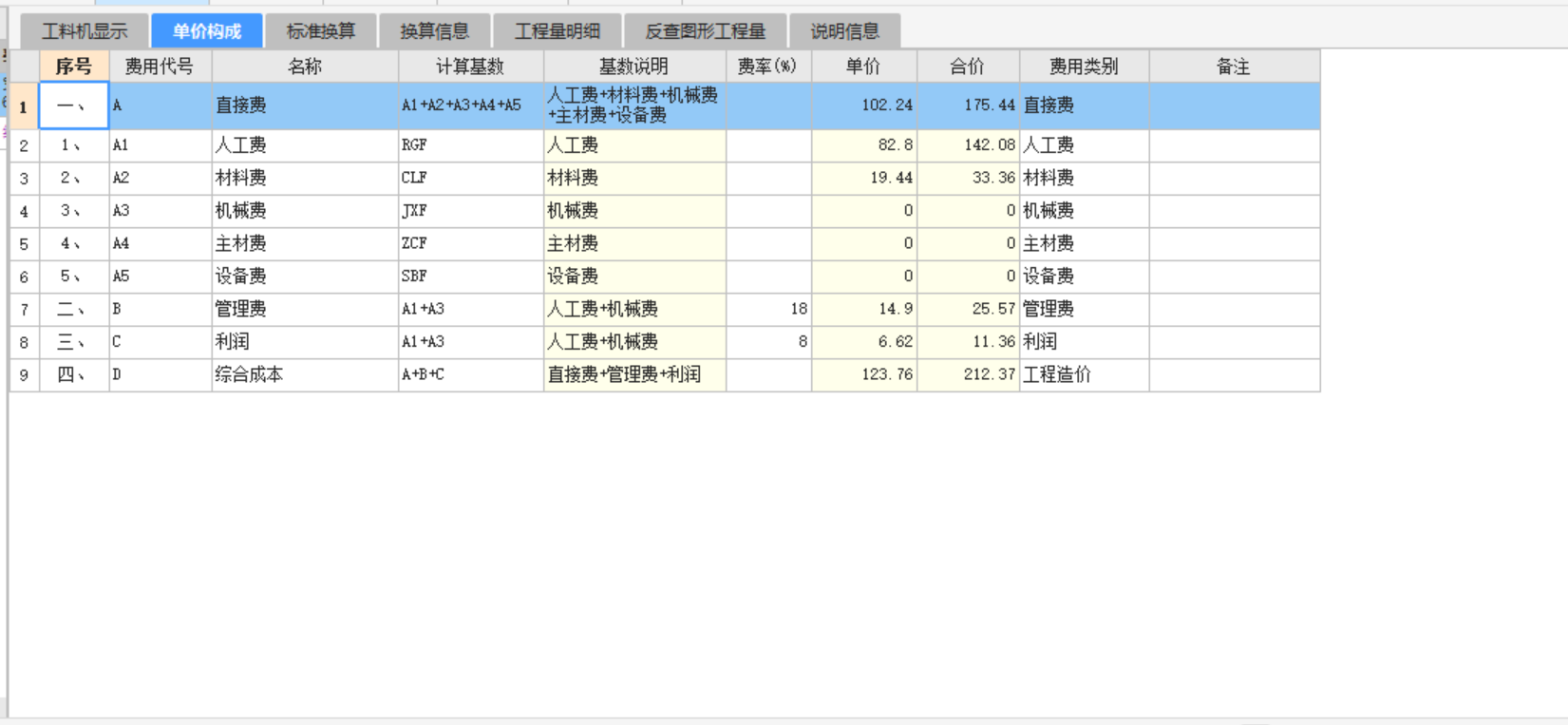The image size is (1568, 725).
Task: Click the 直接费+管理费+利润 description cell
Action: [634, 375]
